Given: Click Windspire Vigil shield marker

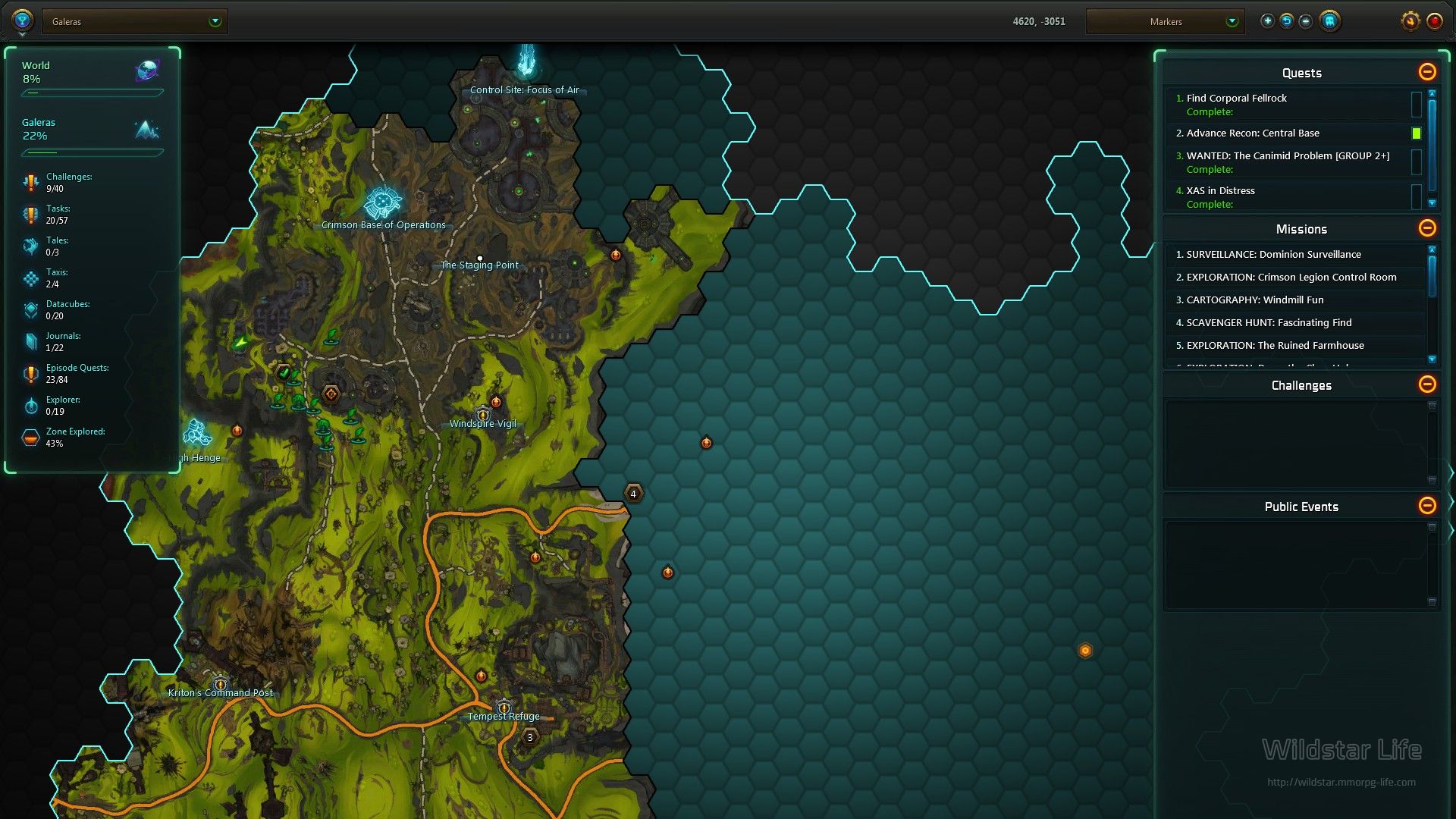Looking at the screenshot, I should 483,415.
